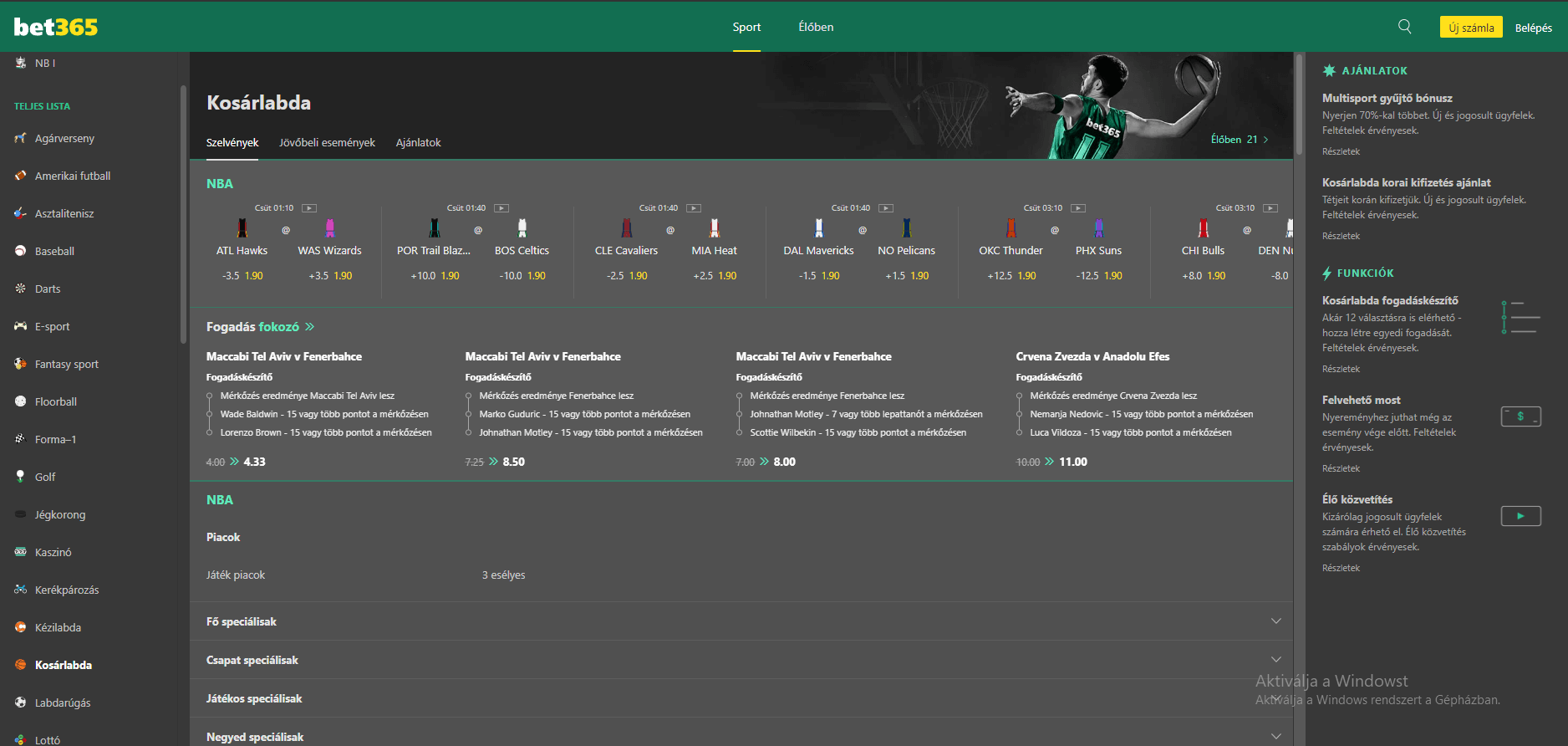Click live stream icon for ATL Hawks game
The width and height of the screenshot is (1568, 746).
pos(309,208)
